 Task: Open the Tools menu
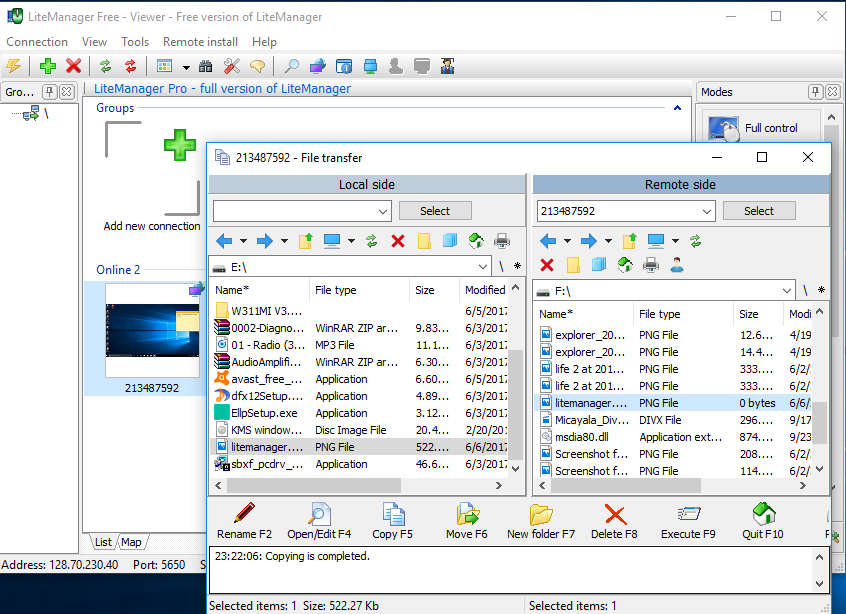[135, 42]
